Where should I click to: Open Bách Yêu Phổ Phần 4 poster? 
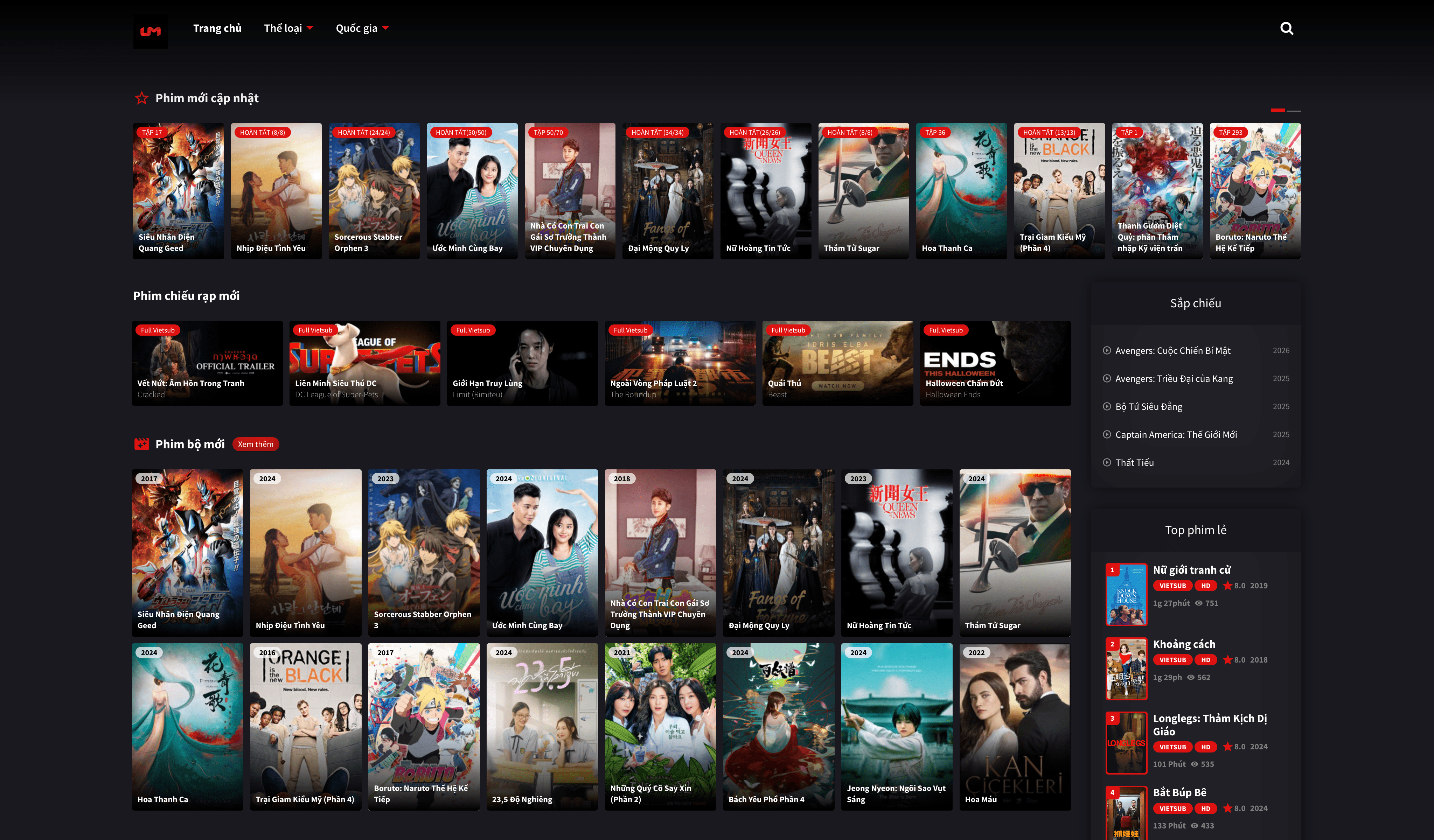(779, 727)
